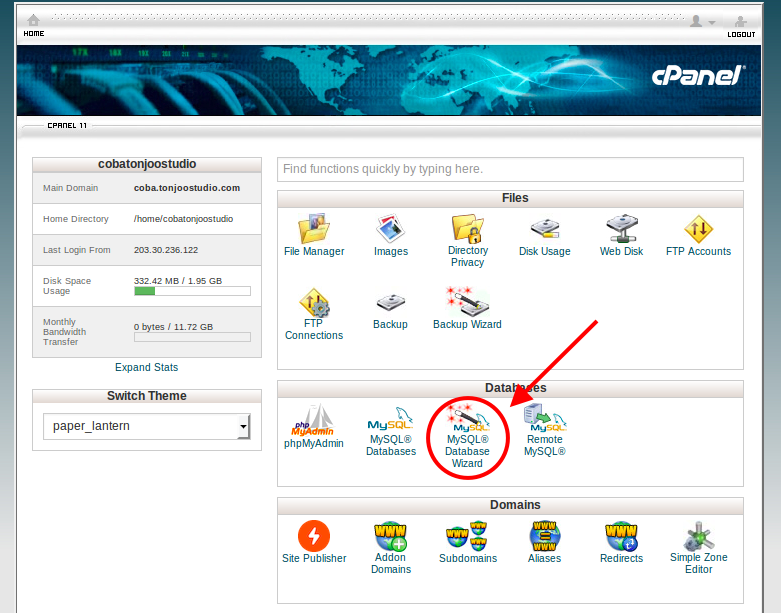The width and height of the screenshot is (781, 613).
Task: Click the Switch Theme panel header
Action: coord(146,396)
